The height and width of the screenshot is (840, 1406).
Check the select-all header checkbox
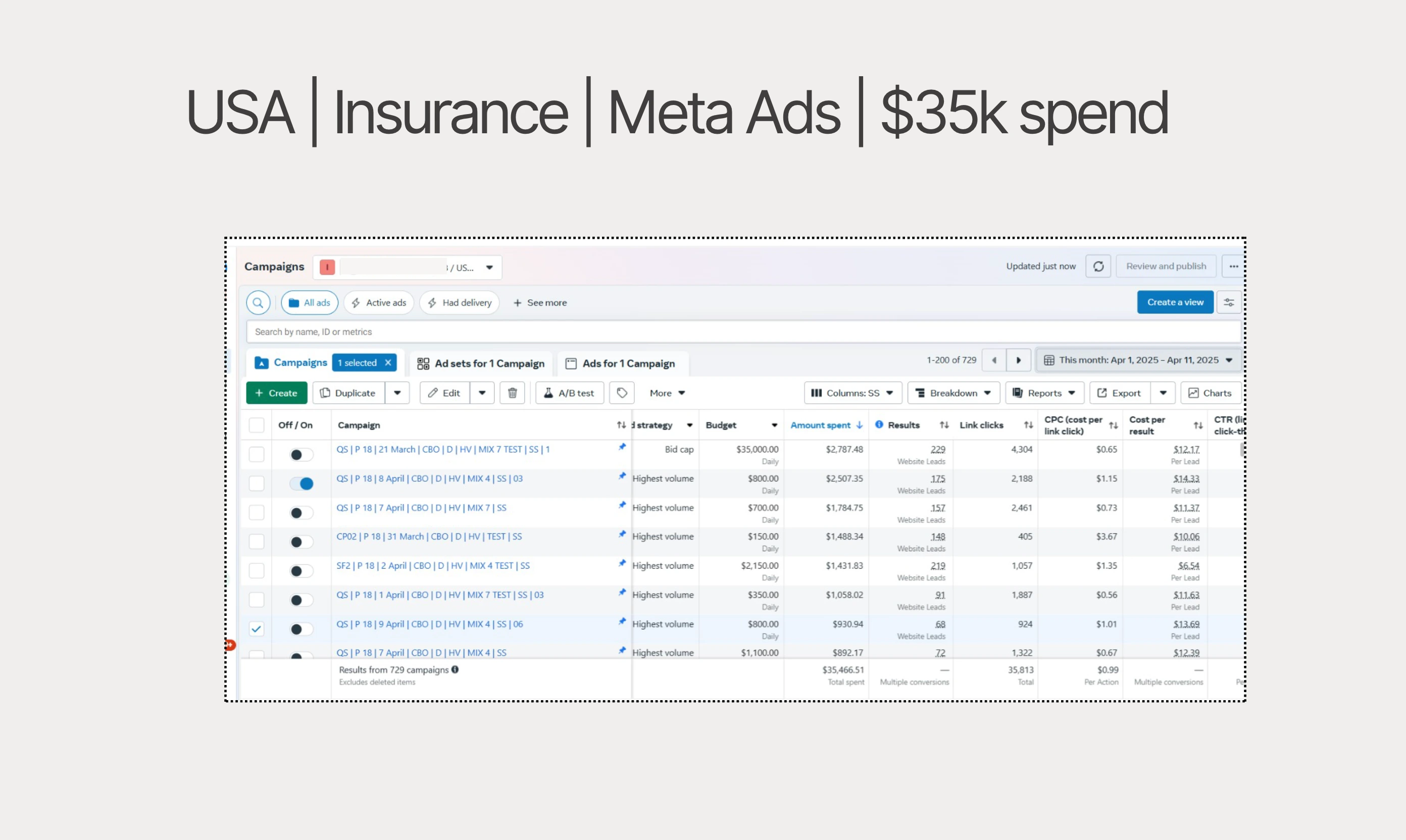click(x=257, y=425)
